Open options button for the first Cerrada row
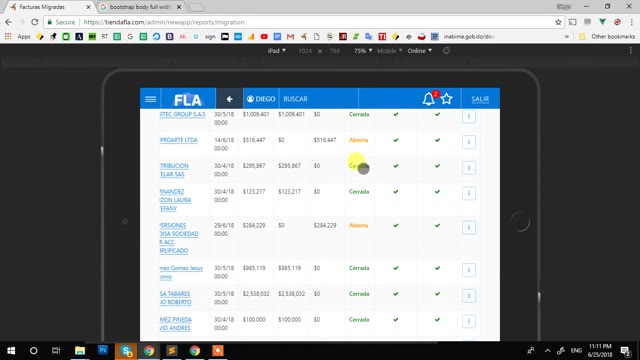 pyautogui.click(x=469, y=116)
